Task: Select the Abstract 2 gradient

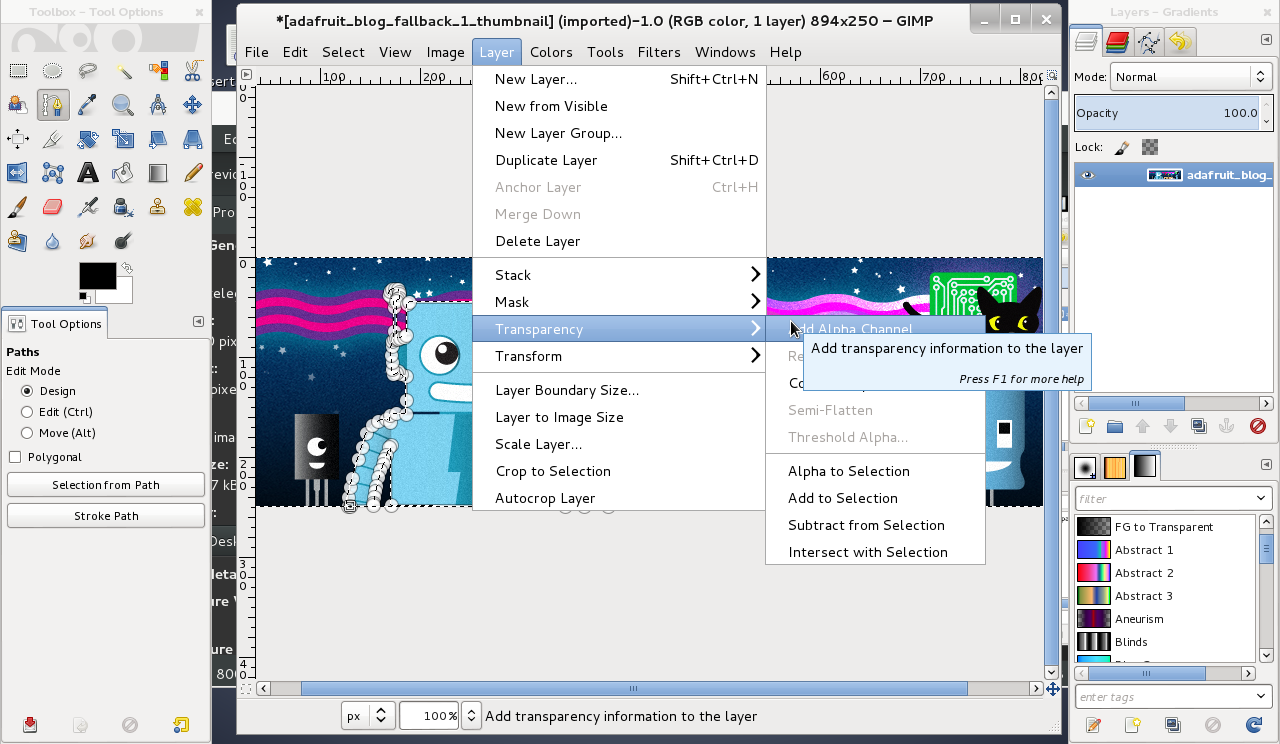Action: [x=1165, y=573]
